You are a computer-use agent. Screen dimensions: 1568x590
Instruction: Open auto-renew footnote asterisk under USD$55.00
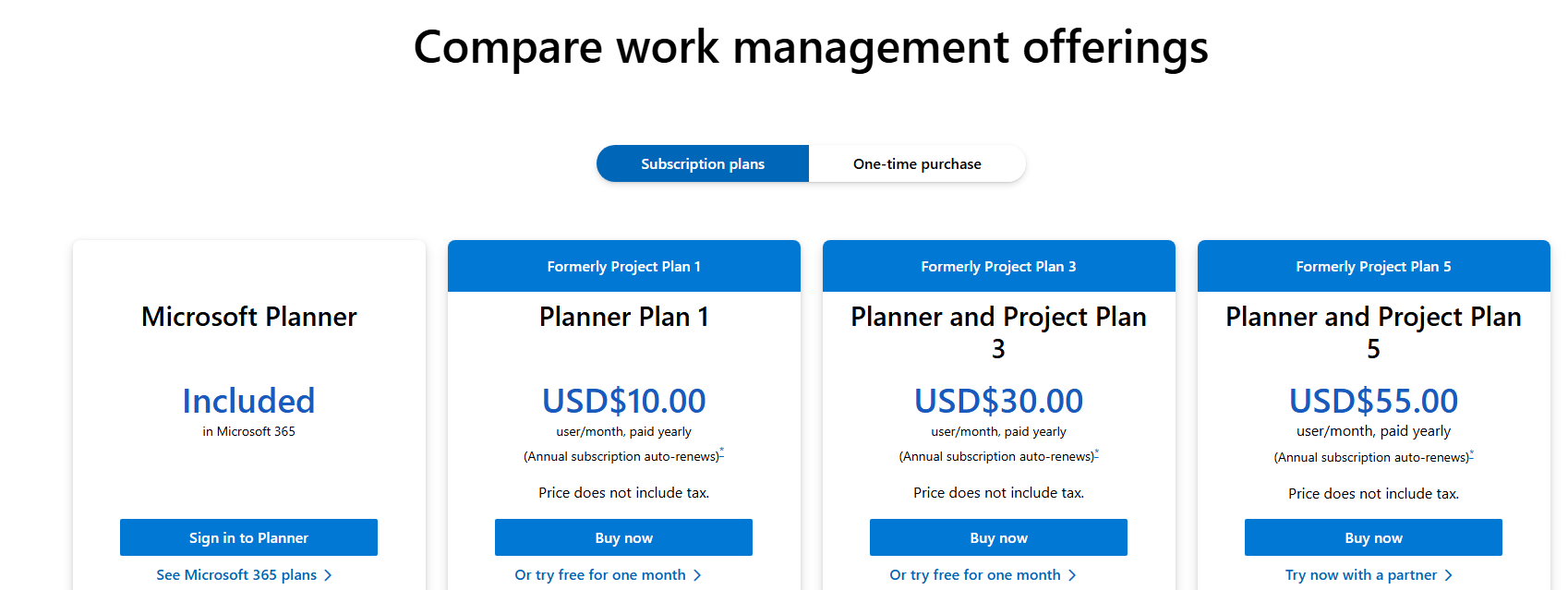coord(1472,452)
